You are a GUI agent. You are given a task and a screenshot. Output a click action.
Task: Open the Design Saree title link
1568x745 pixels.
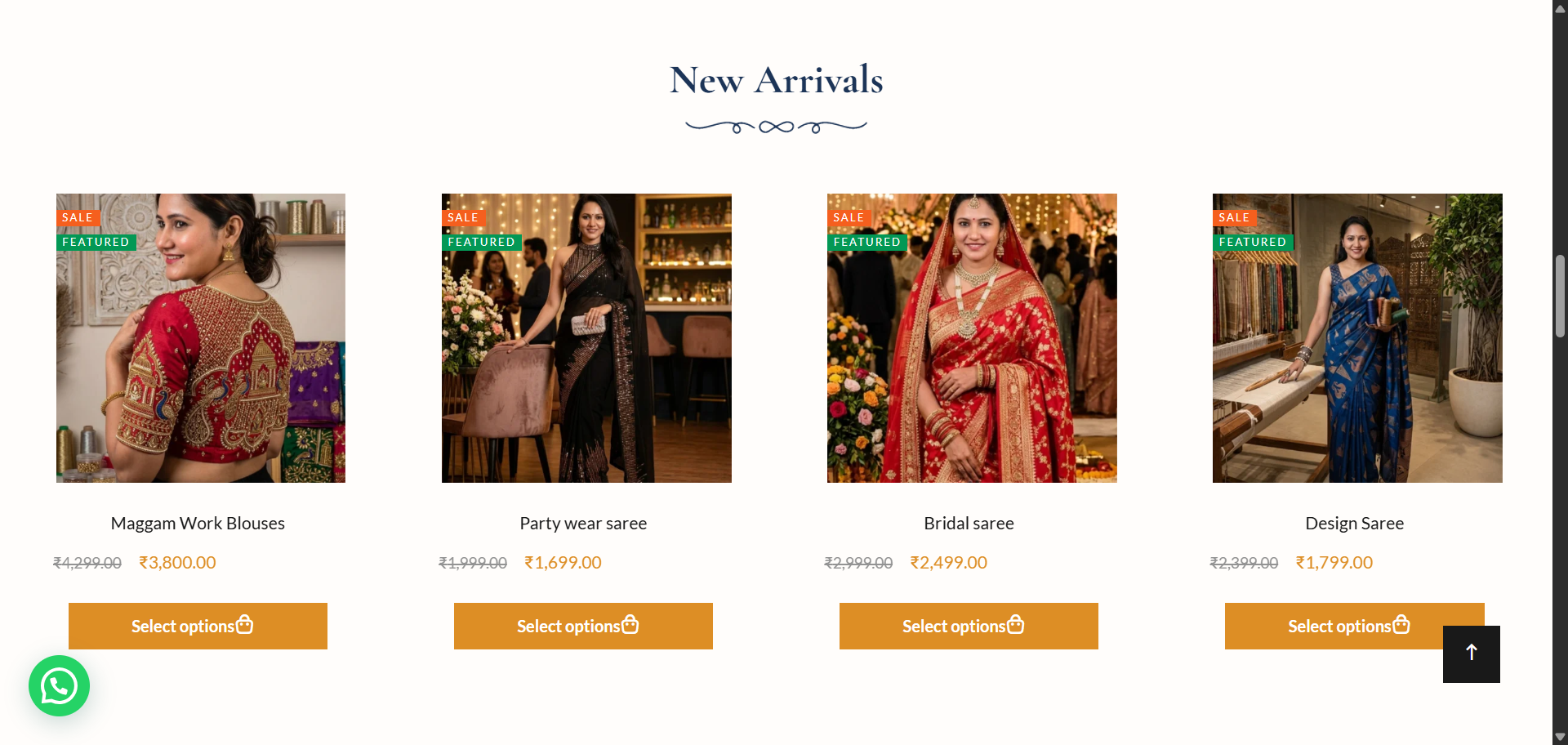(1355, 524)
